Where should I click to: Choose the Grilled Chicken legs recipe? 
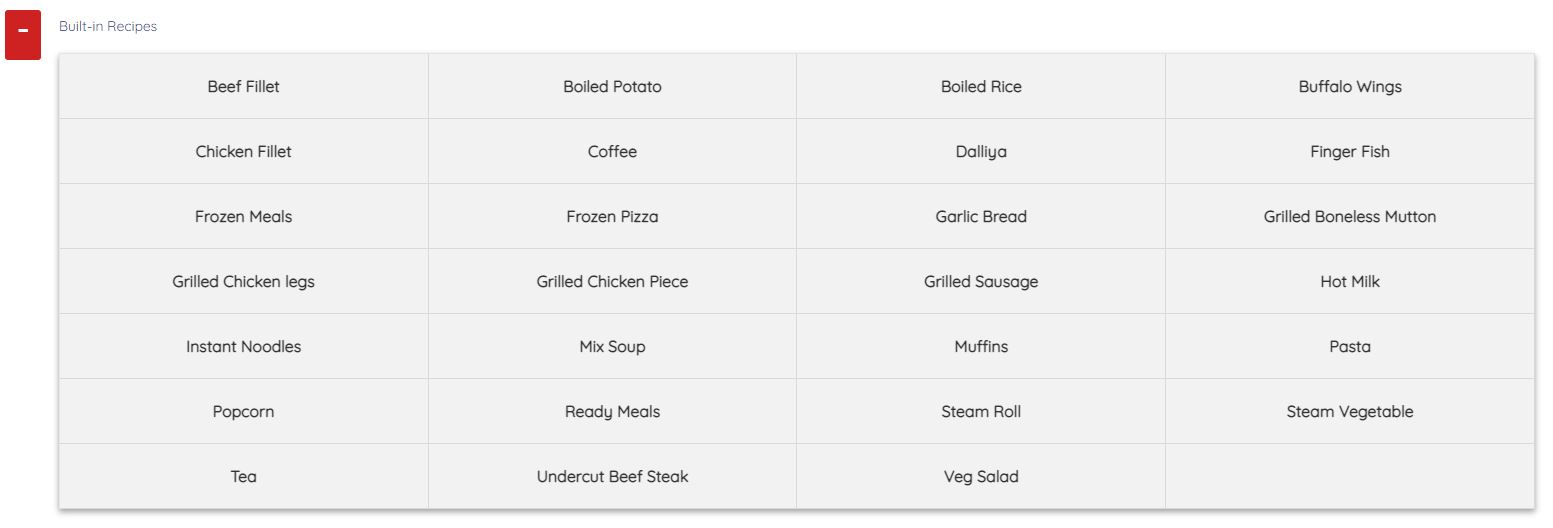243,282
